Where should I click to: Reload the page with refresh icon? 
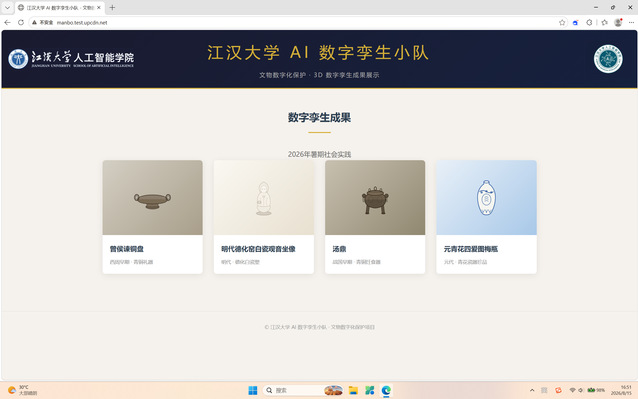coord(21,22)
